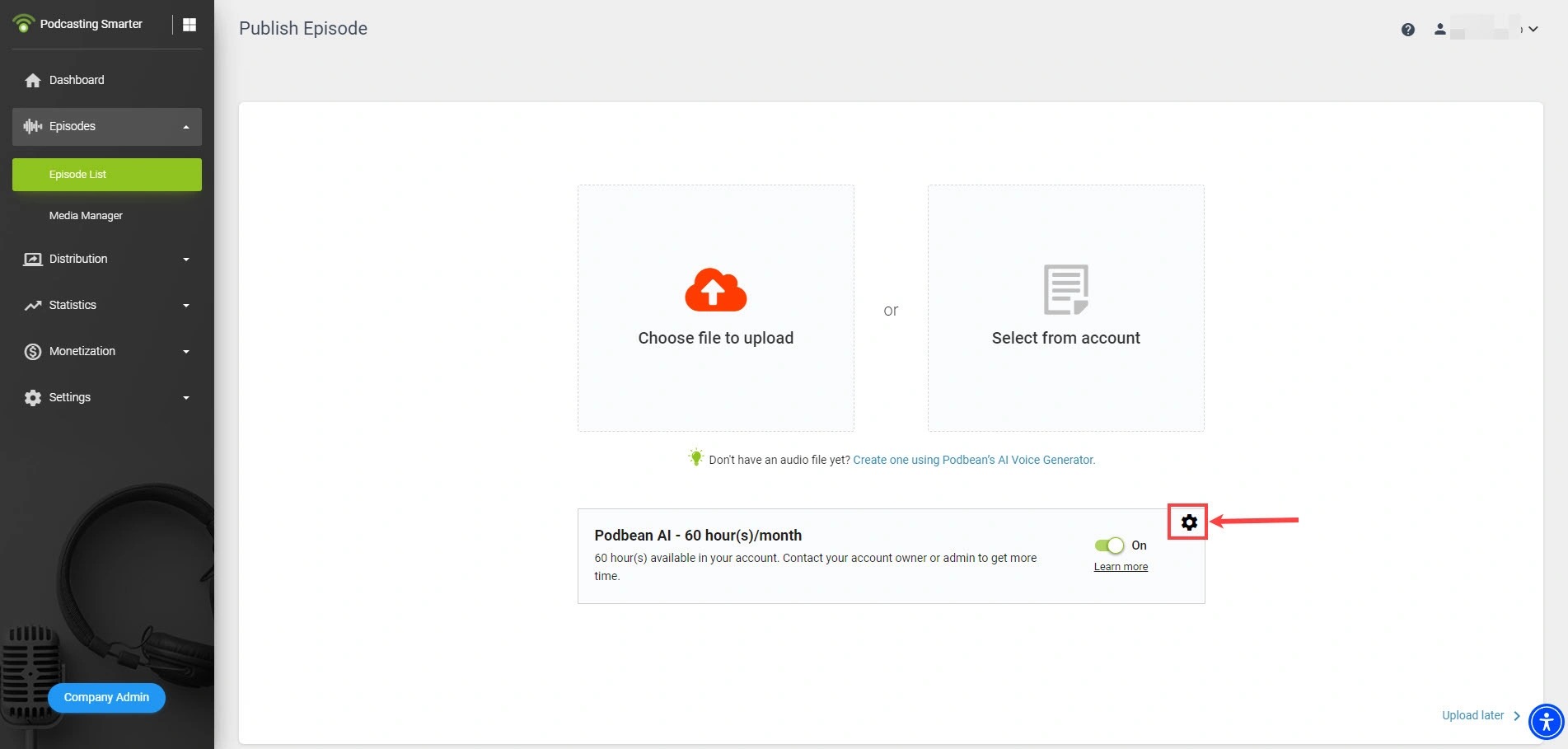Image resolution: width=1568 pixels, height=749 pixels.
Task: Click Choose file to upload
Action: (715, 308)
